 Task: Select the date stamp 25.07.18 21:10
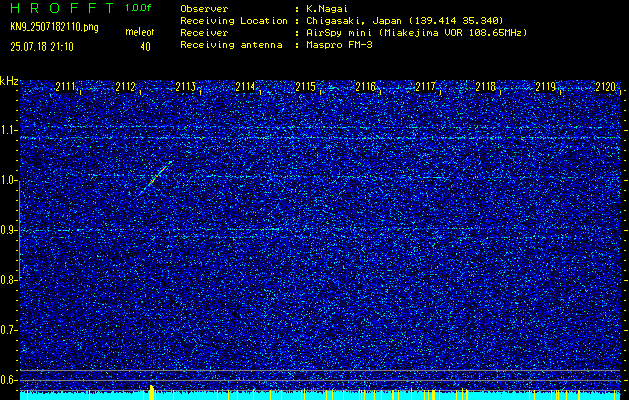[42, 47]
